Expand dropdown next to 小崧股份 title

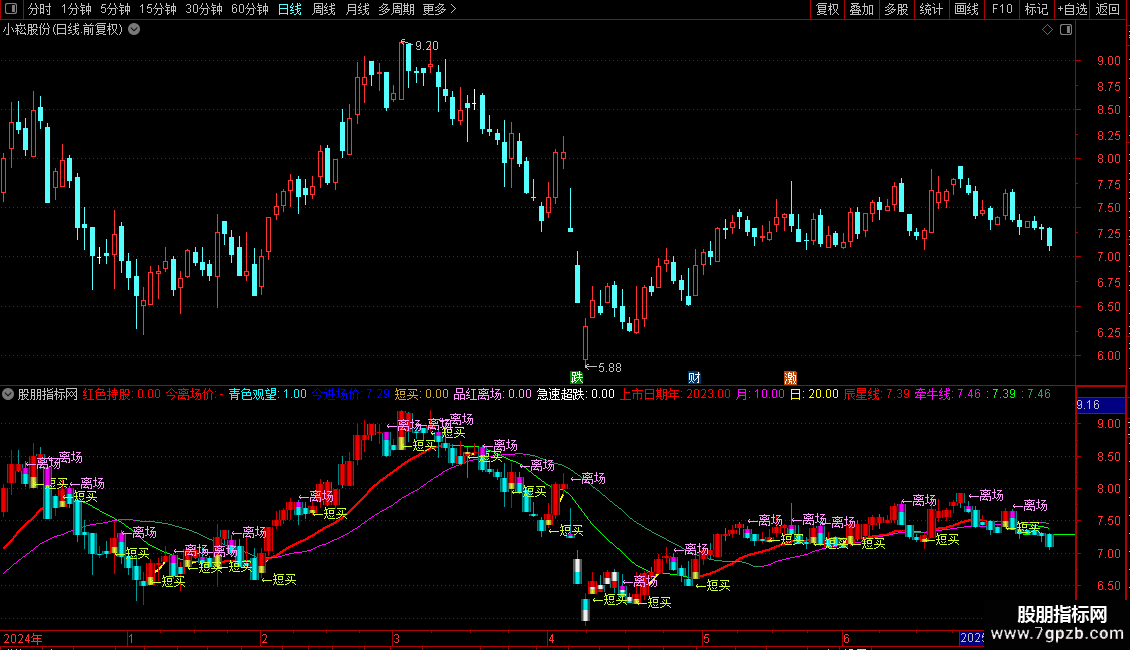134,30
